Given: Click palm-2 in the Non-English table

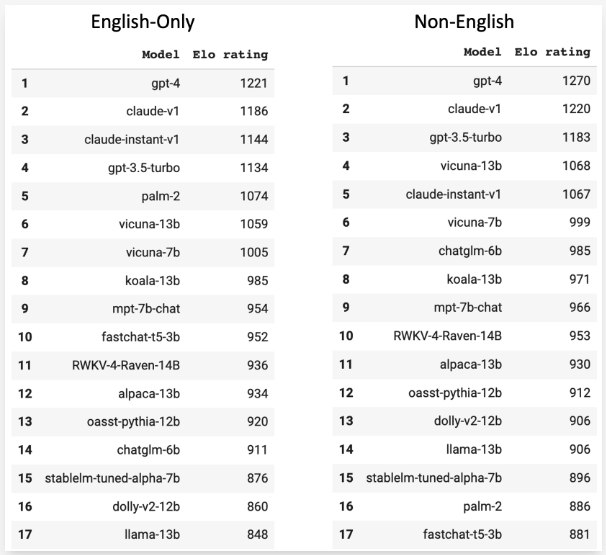Looking at the screenshot, I should point(482,506).
